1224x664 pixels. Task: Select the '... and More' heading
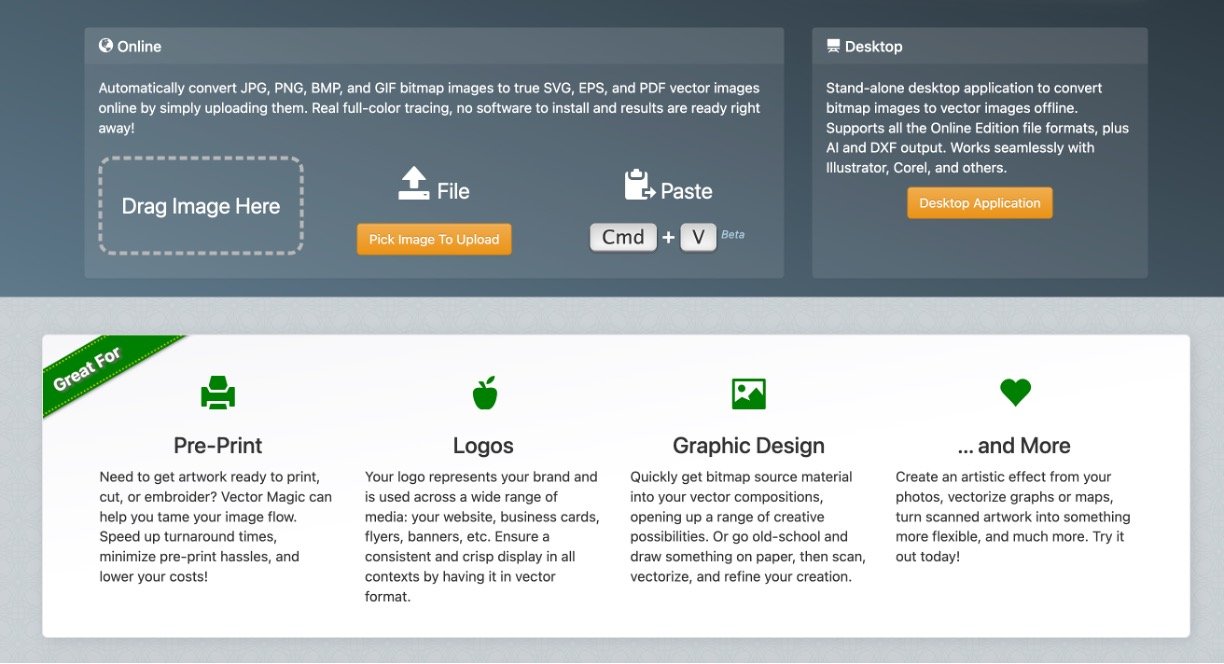1014,446
